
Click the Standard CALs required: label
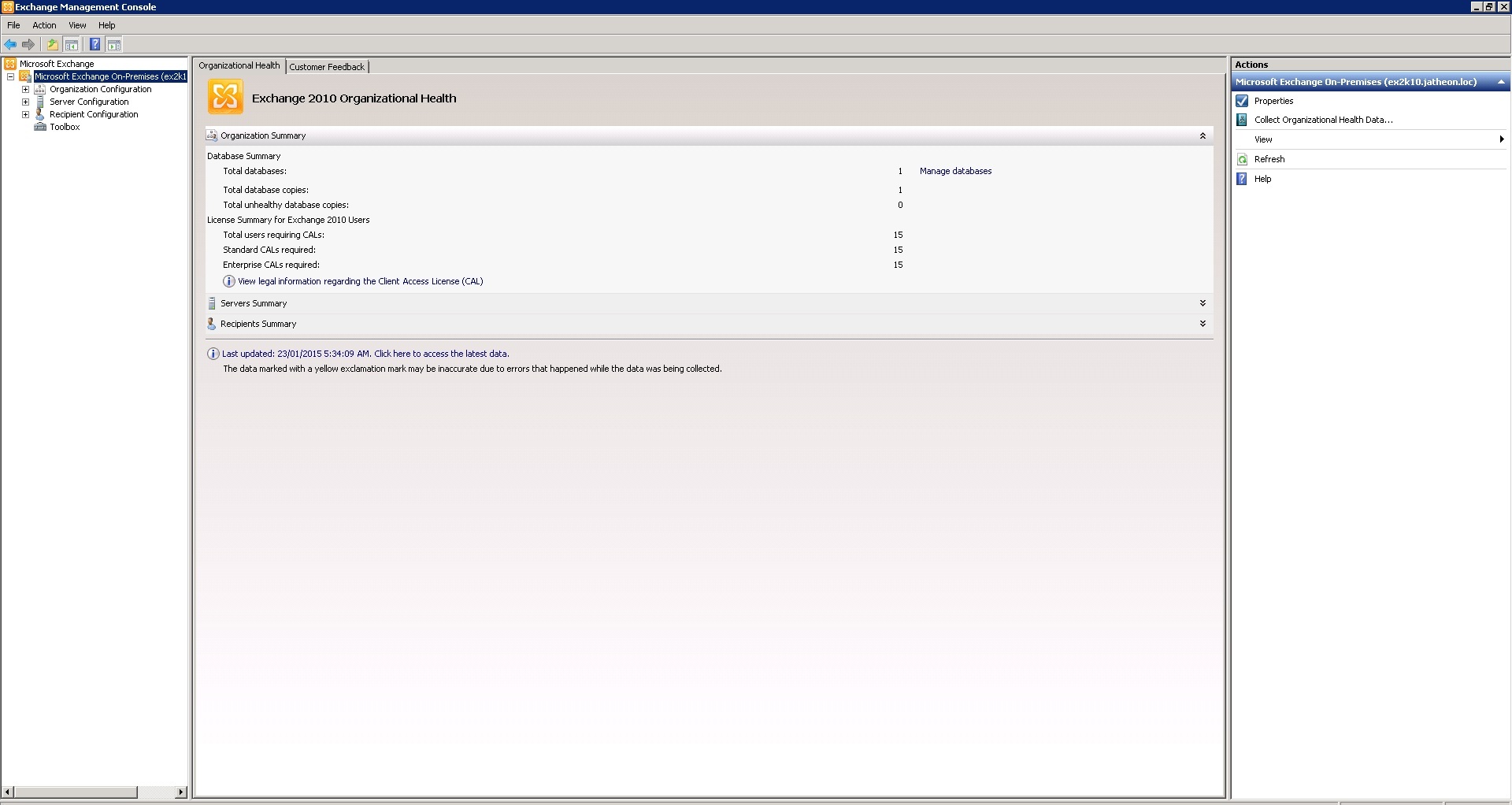click(x=269, y=250)
